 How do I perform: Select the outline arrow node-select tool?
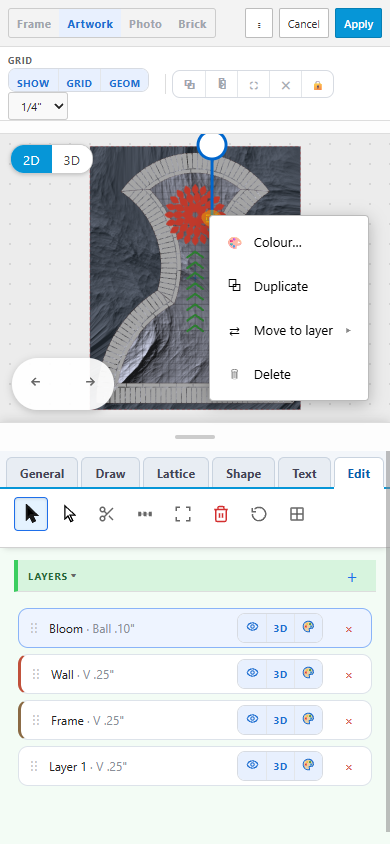[x=69, y=514]
